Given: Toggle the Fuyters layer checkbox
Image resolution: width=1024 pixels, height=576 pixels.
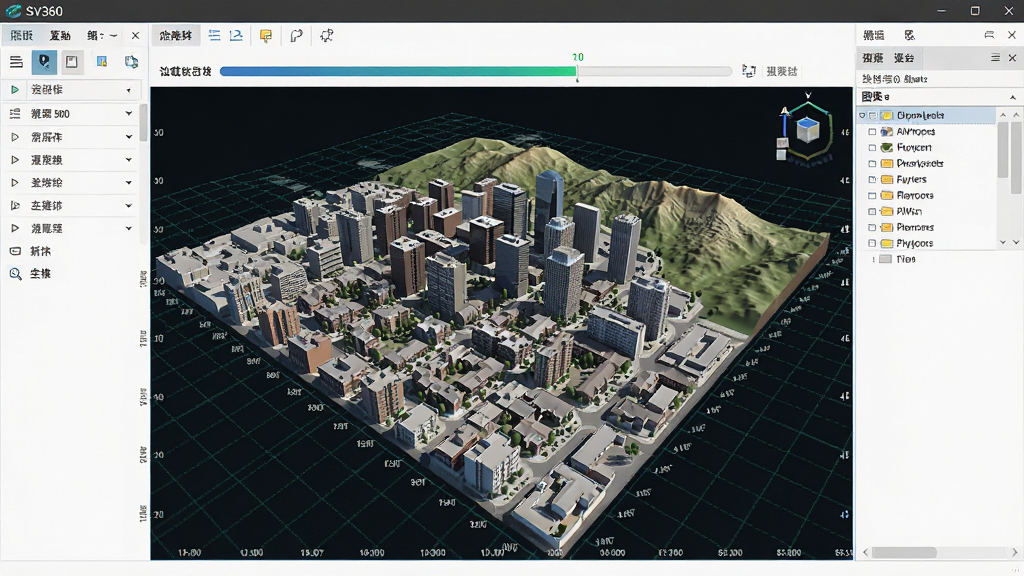Looking at the screenshot, I should [872, 180].
